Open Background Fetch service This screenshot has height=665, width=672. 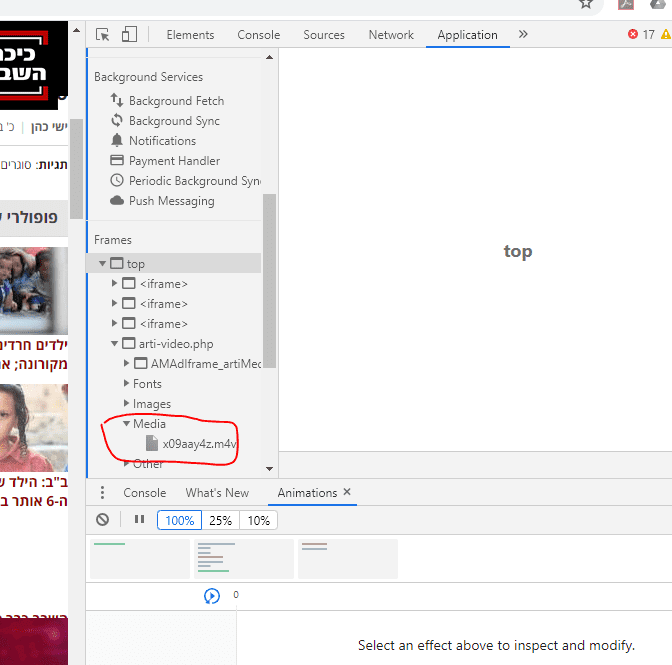coord(177,101)
